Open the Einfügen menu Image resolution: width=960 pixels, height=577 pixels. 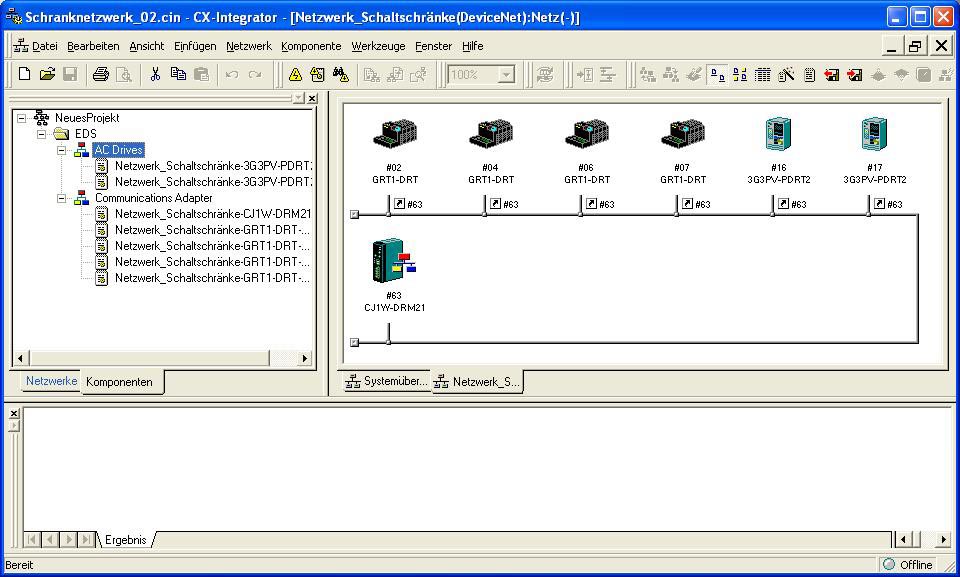(x=195, y=46)
